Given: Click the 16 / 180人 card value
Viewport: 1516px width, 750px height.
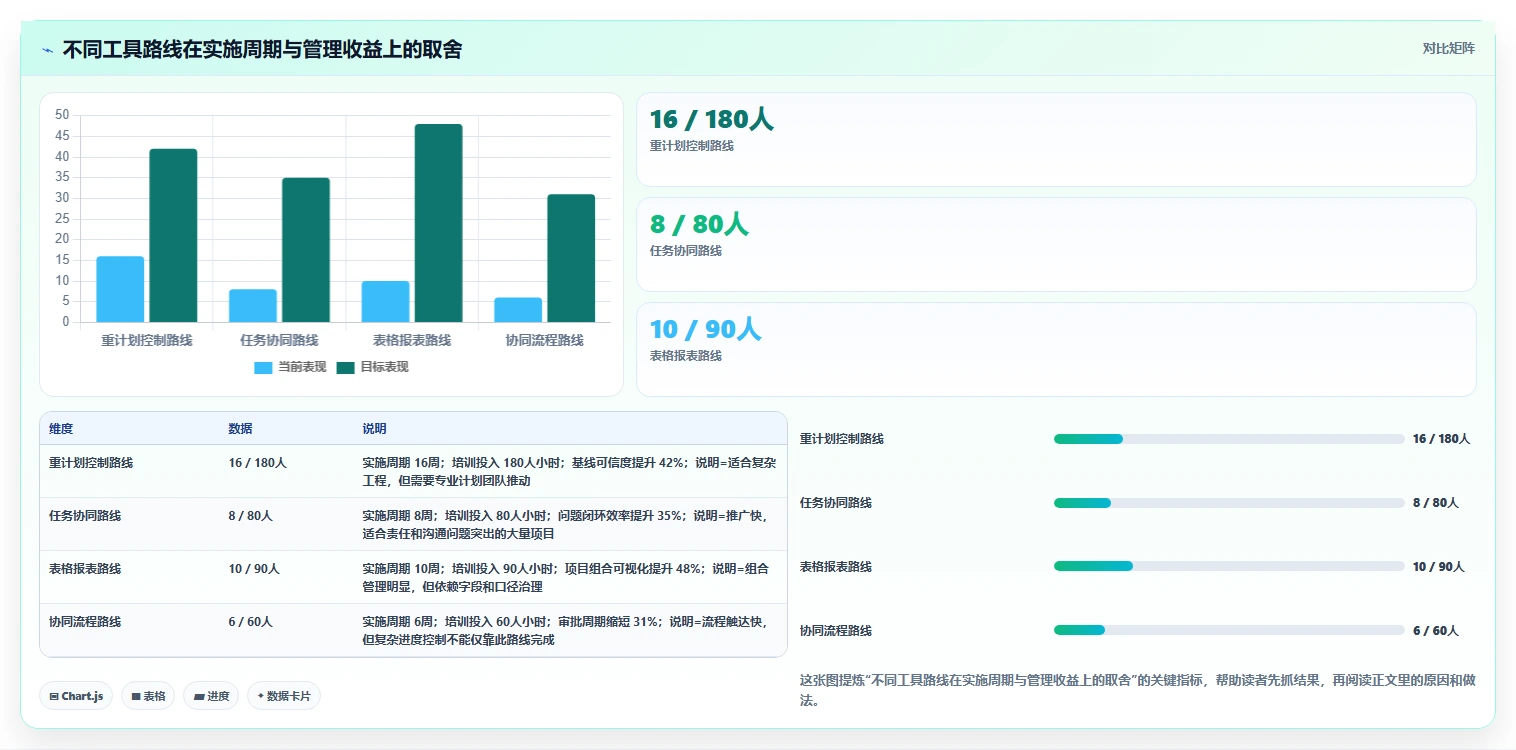Looking at the screenshot, I should click(x=711, y=119).
